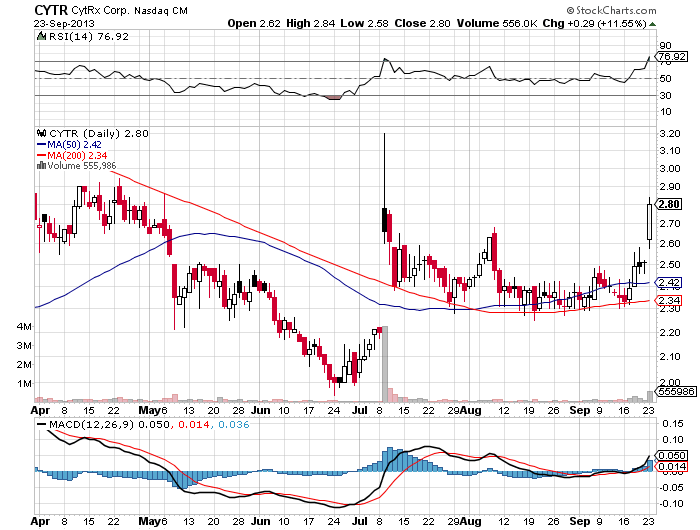
Task: Click the blue 2.42 MA(50) tag on right axis
Action: pos(668,282)
